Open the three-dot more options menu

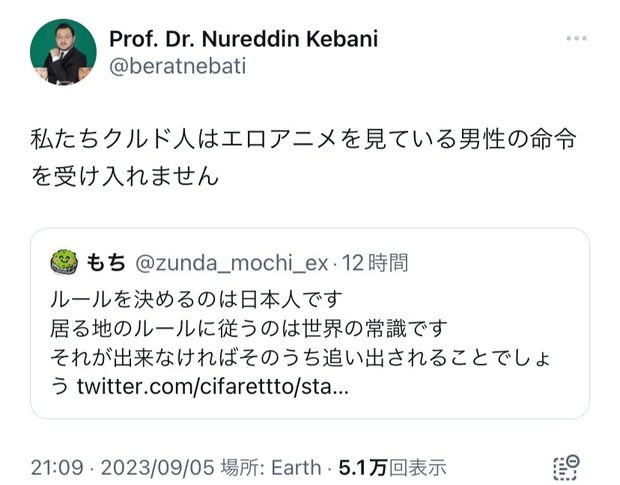click(576, 38)
